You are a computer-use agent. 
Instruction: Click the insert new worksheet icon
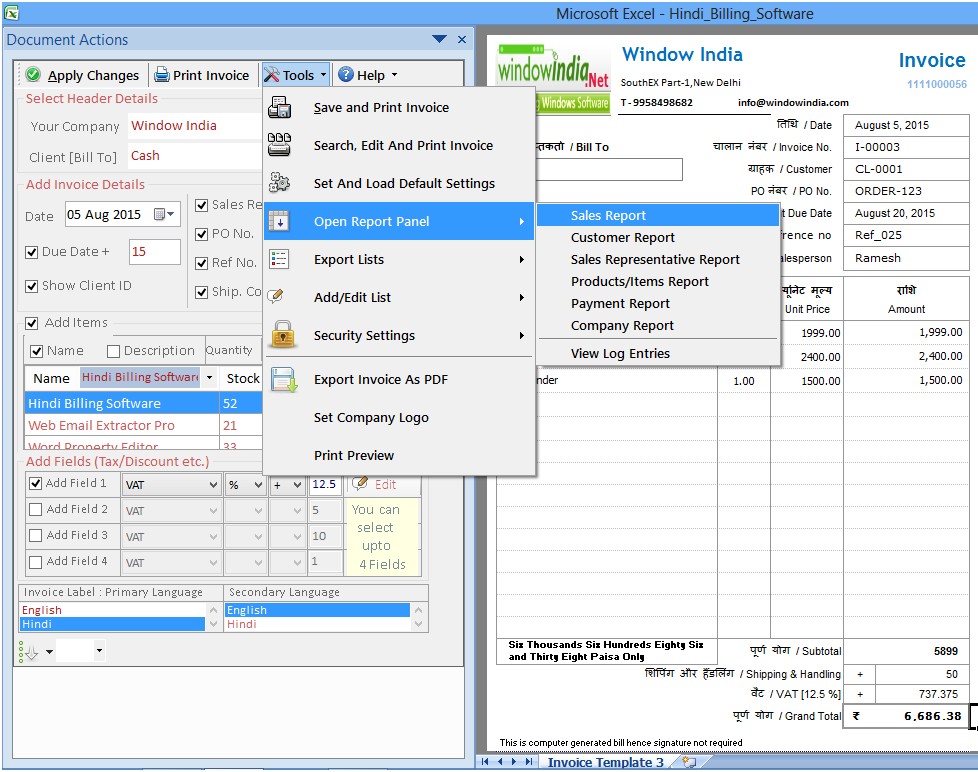(x=689, y=761)
